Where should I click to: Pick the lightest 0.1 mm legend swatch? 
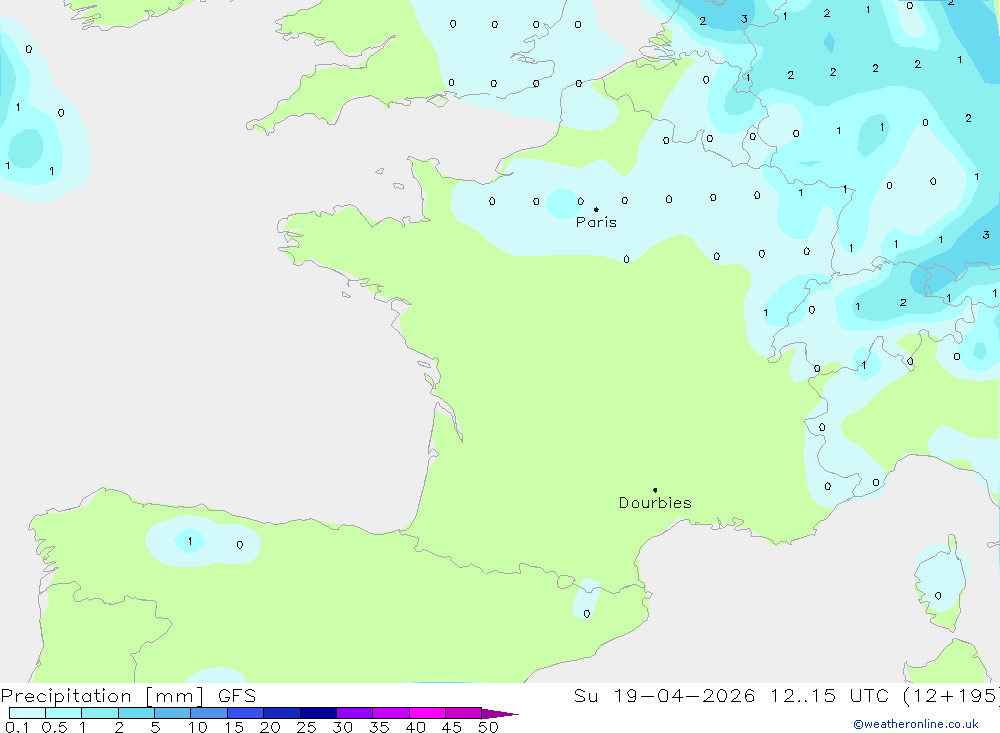[27, 713]
